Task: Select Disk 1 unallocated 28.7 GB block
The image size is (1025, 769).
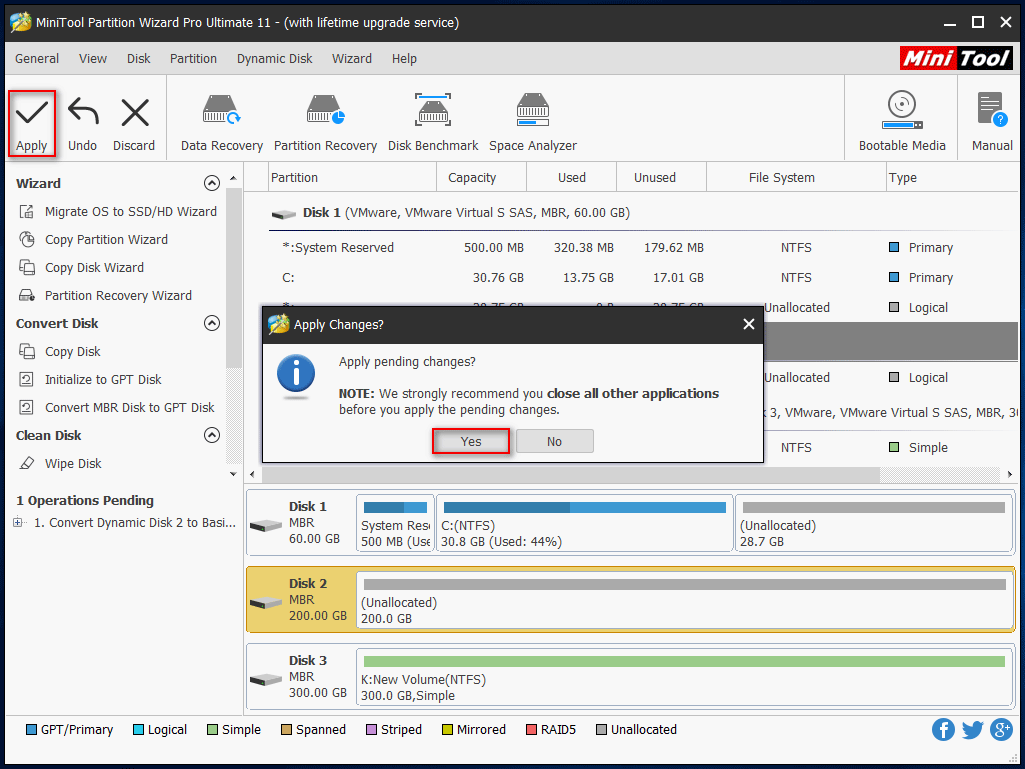Action: click(x=874, y=524)
